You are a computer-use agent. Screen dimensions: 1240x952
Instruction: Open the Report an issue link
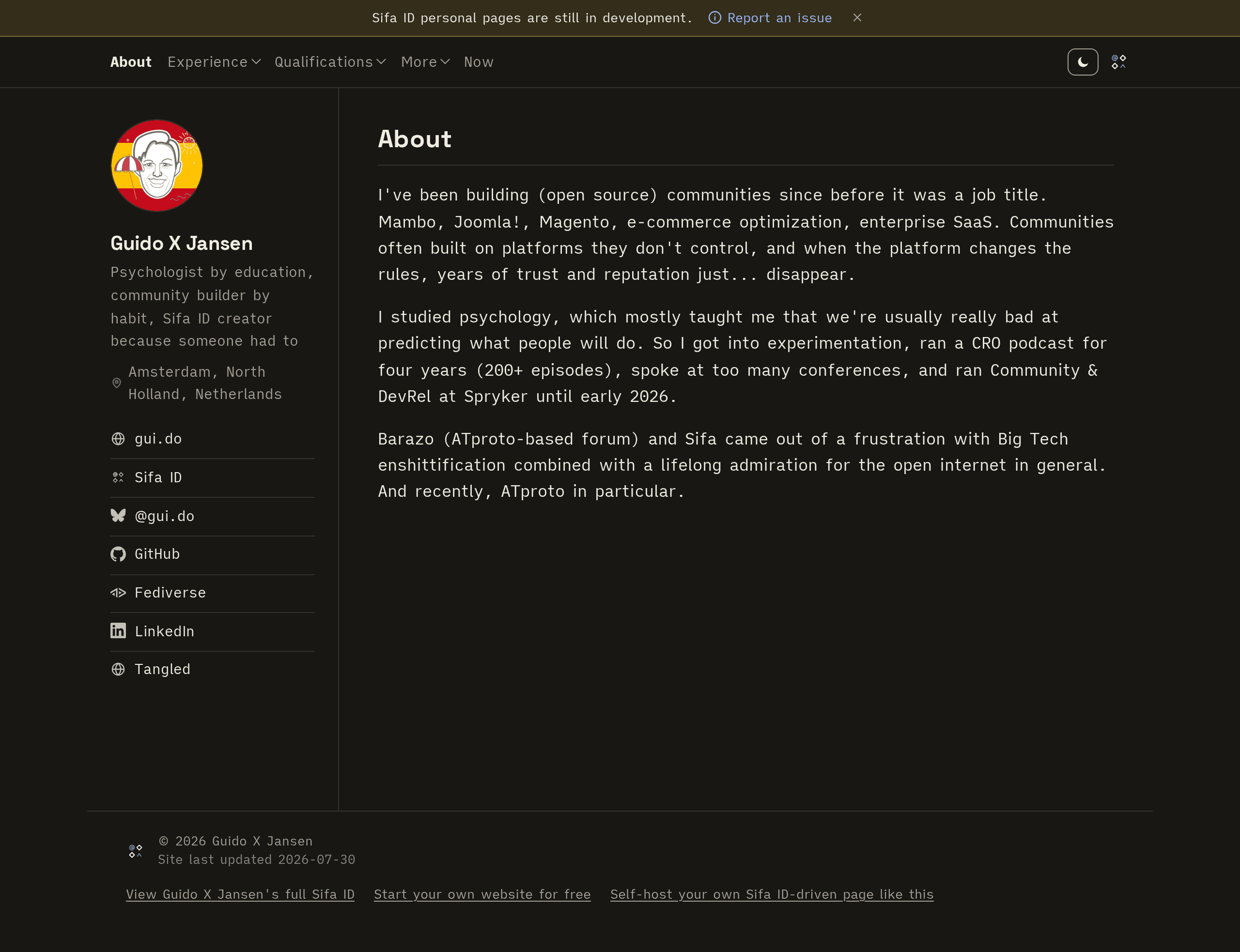(779, 18)
